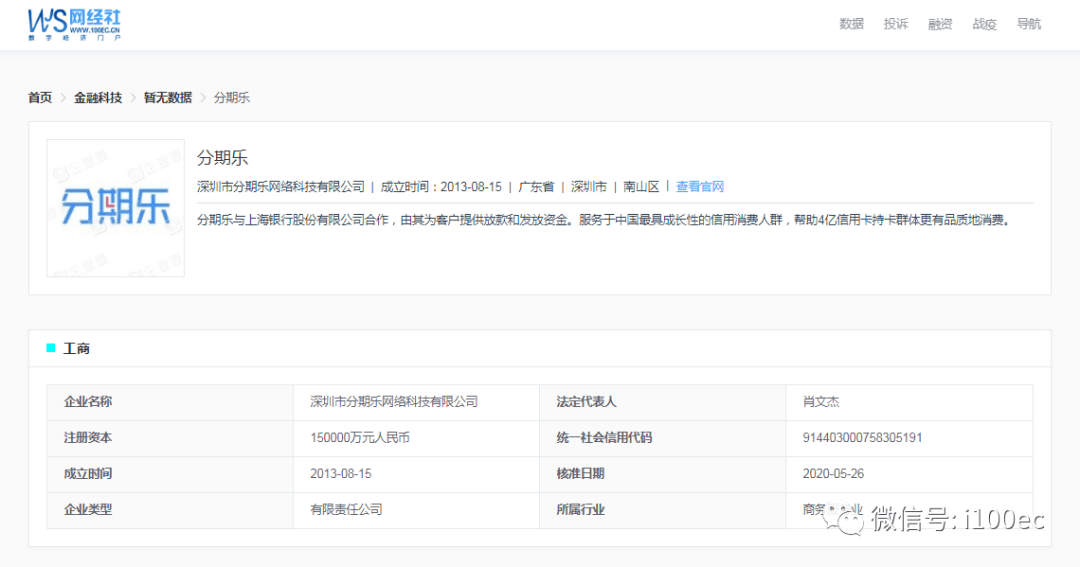This screenshot has height=567, width=1080.
Task: Select the 914403000758305191 credit code
Action: coord(862,438)
